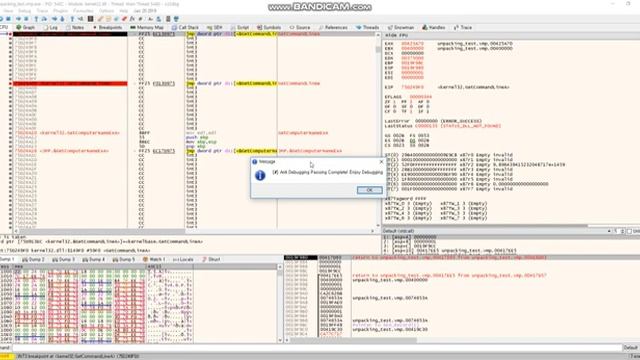Select the Dump 2 tab
The image size is (640, 360).
coord(33,259)
